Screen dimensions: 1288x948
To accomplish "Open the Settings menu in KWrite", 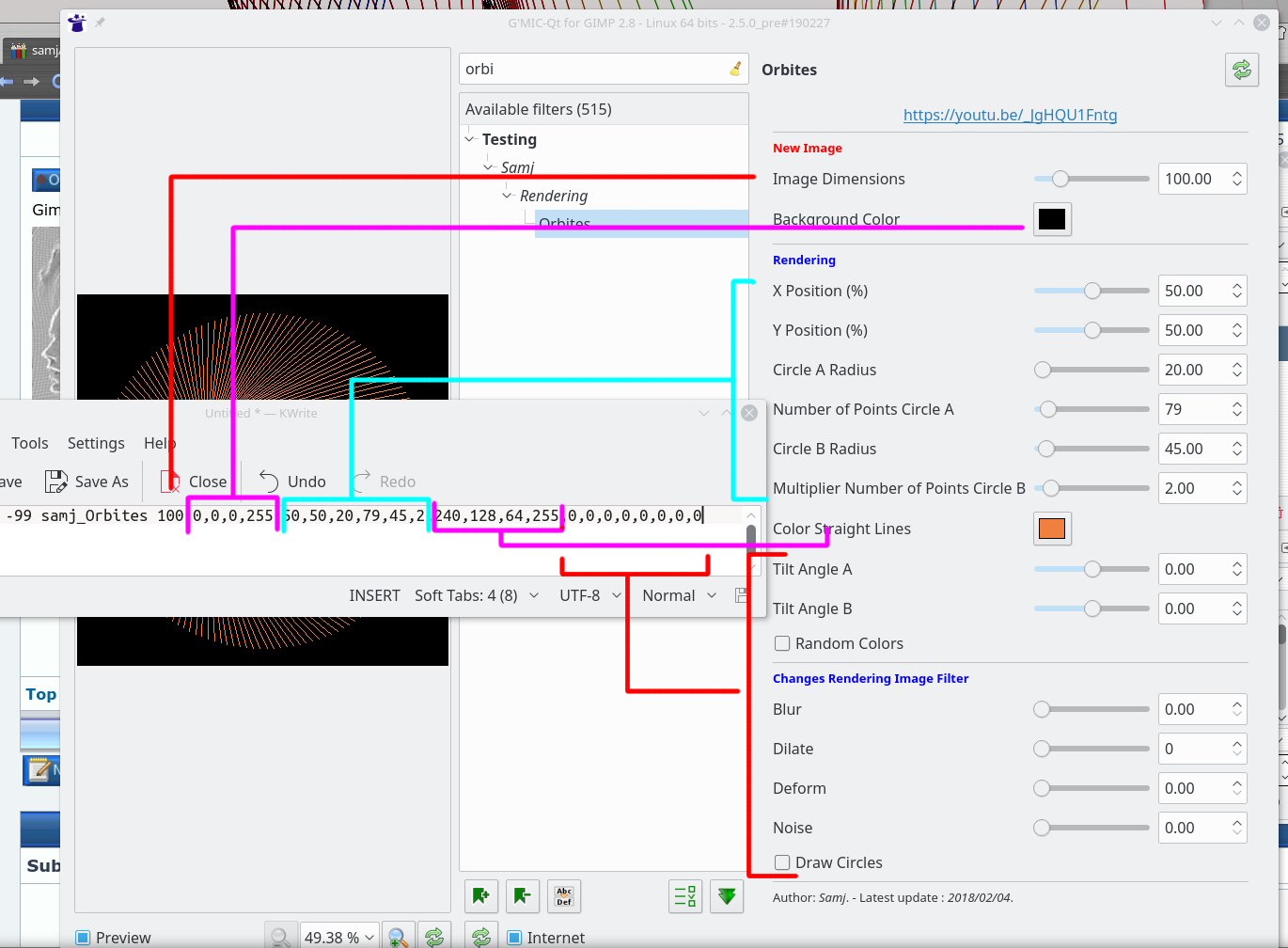I will [x=96, y=443].
